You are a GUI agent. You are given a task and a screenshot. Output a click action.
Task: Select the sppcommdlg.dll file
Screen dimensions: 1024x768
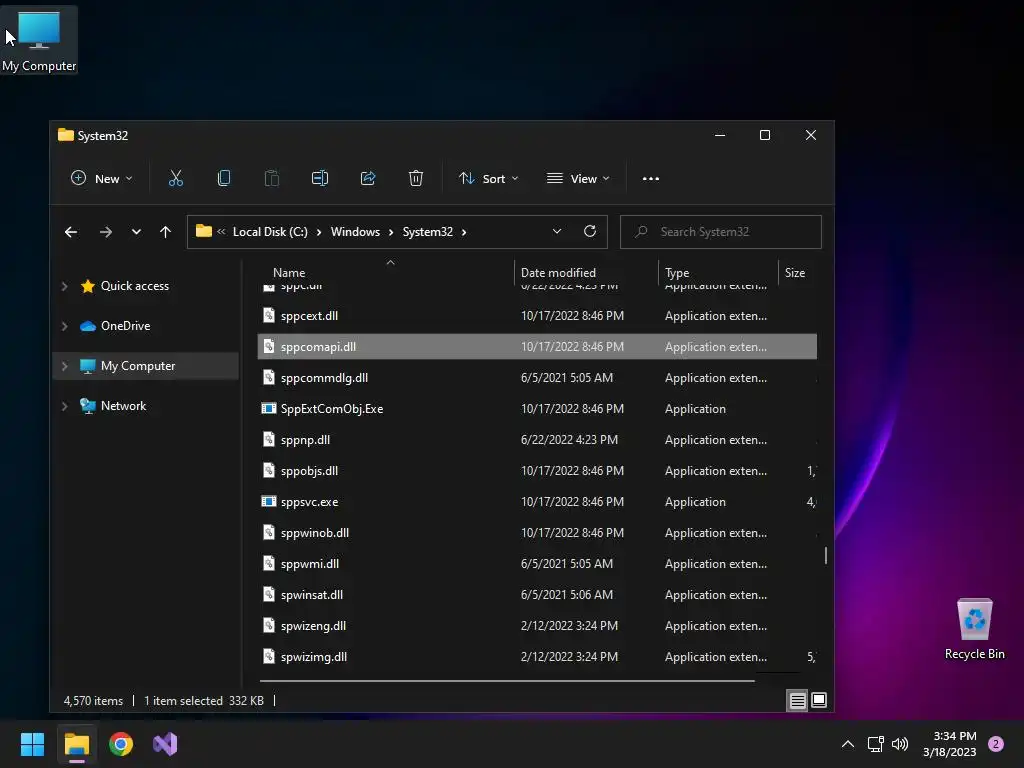[537, 378]
